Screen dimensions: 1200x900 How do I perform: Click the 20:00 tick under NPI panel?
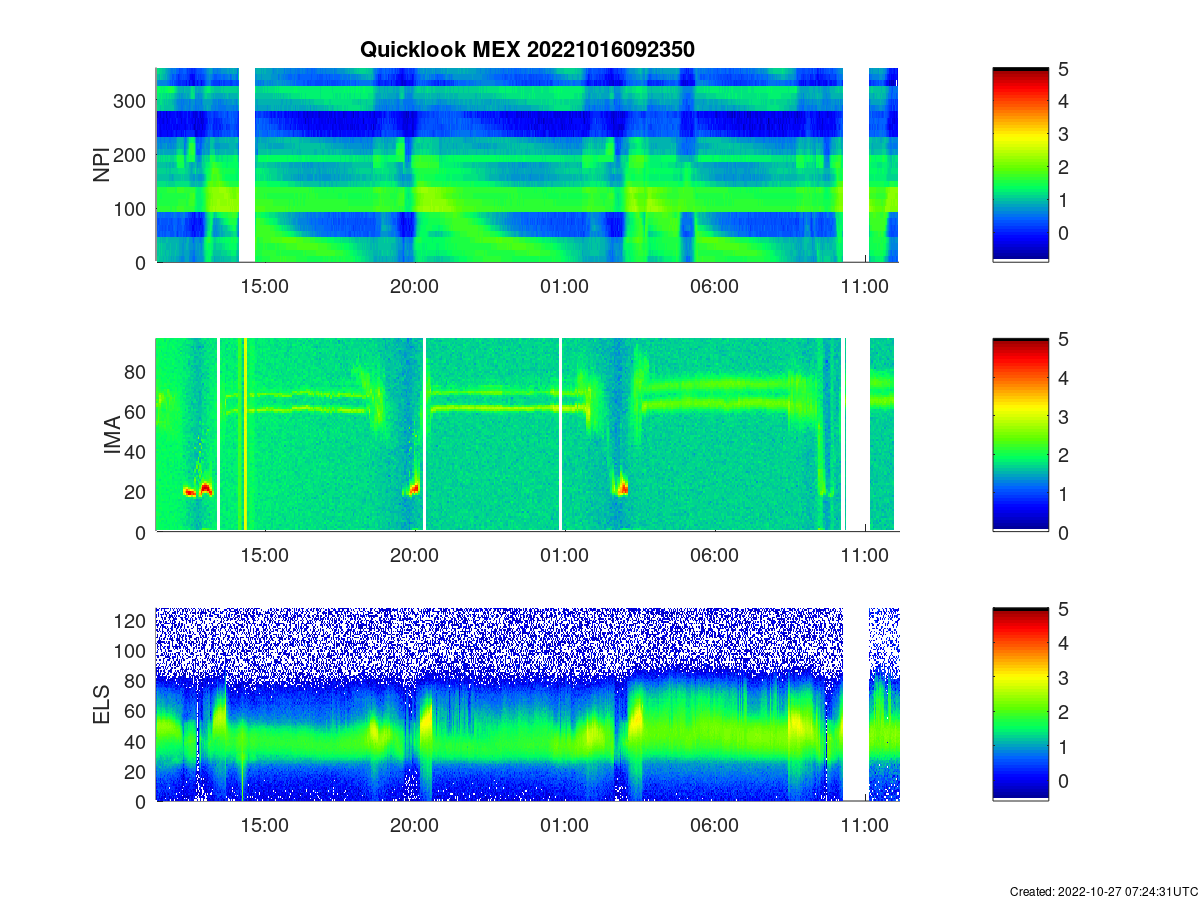click(415, 286)
